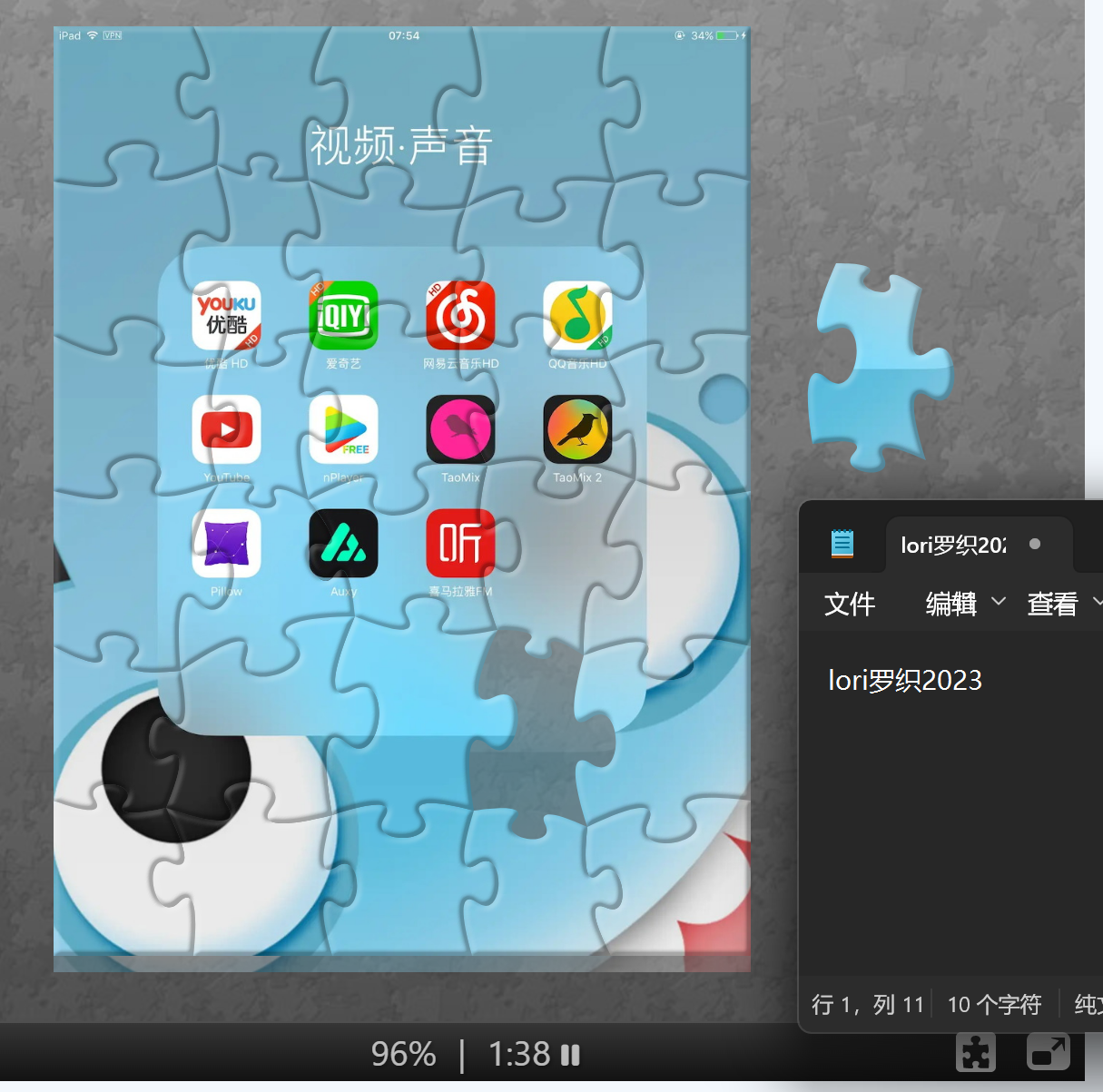Click the '10 个字符' character count
Image resolution: width=1103 pixels, height=1092 pixels.
pyautogui.click(x=995, y=1004)
